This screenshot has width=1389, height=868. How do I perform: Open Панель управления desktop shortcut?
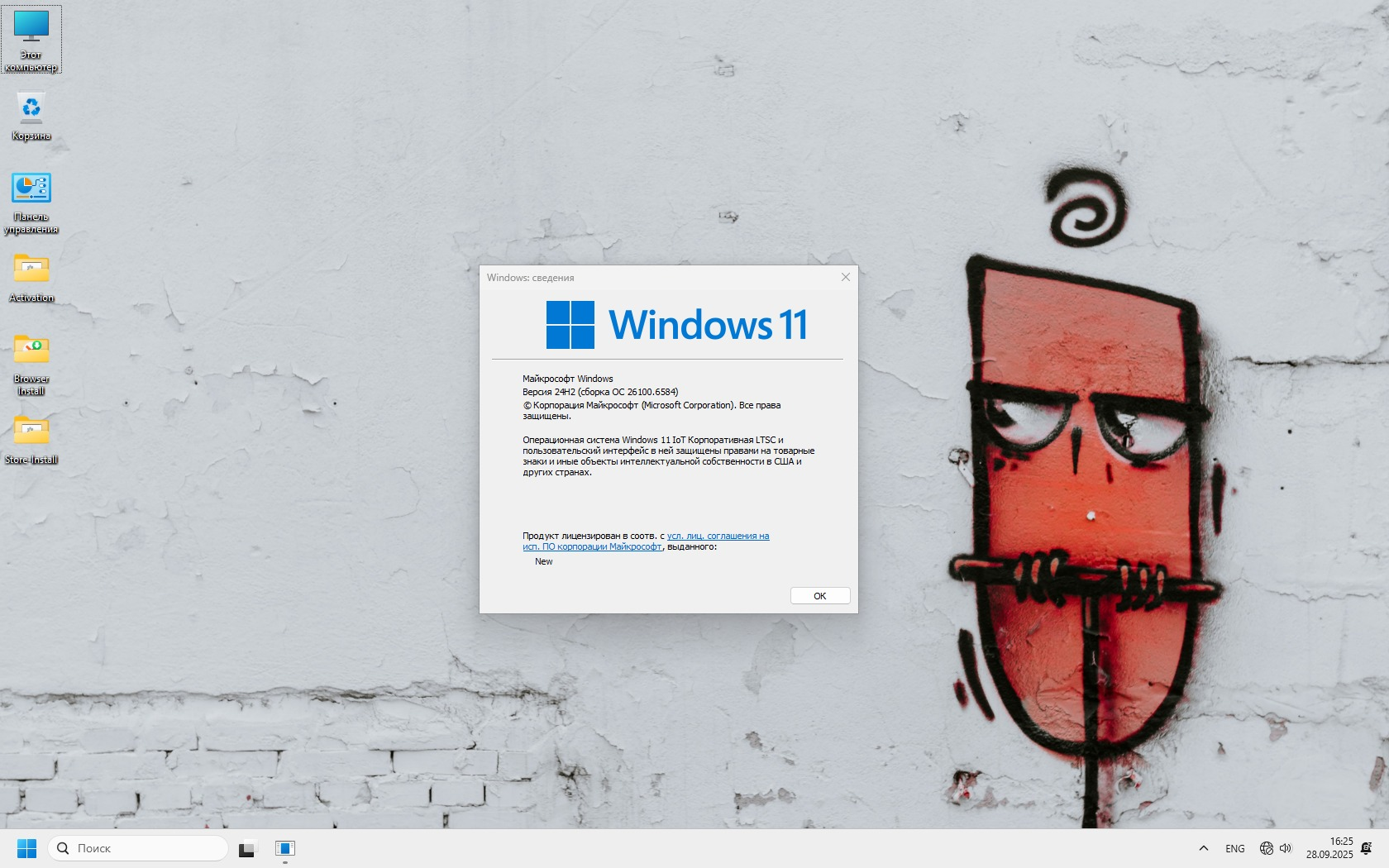(31, 202)
